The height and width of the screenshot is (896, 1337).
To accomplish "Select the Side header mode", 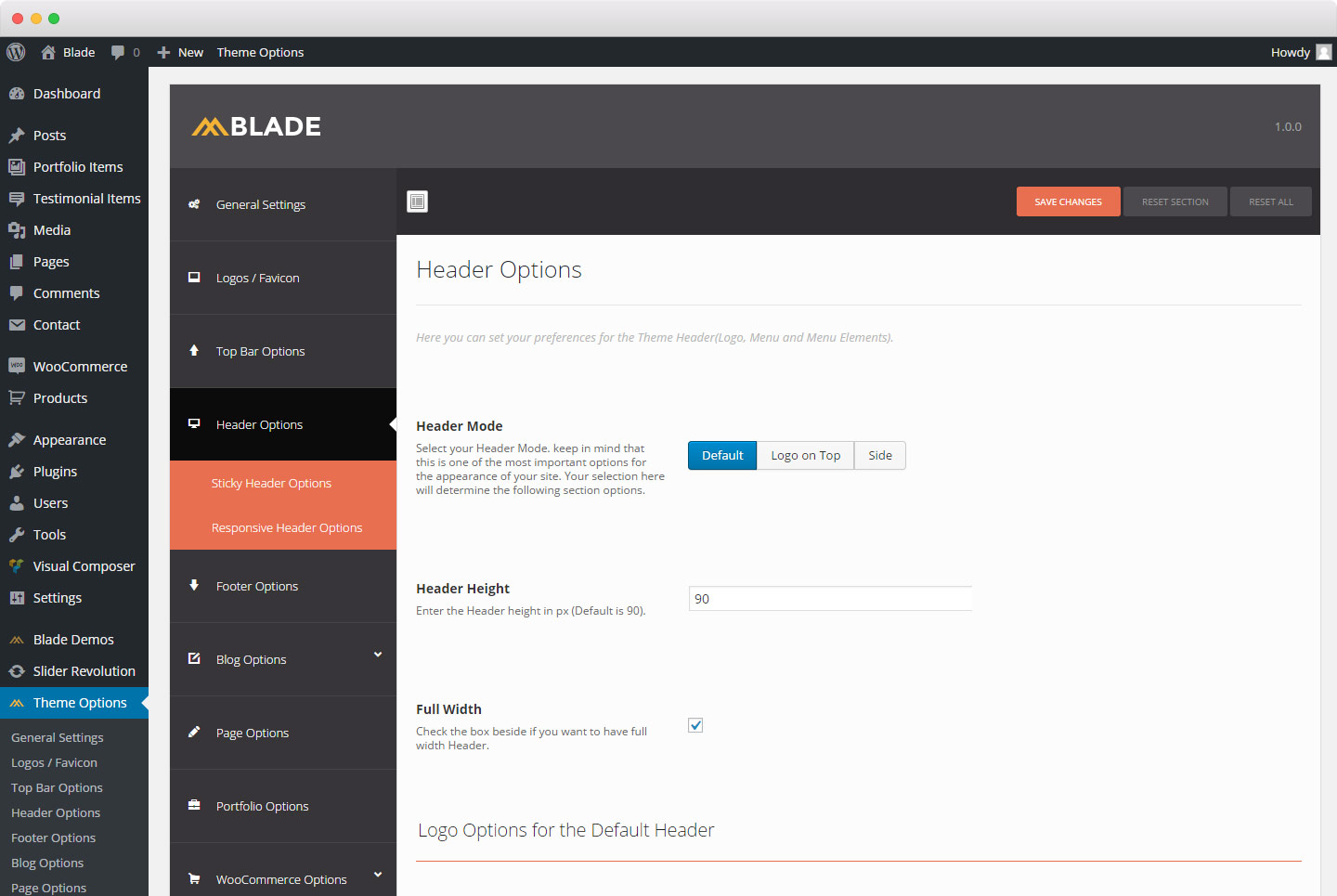I will click(879, 456).
